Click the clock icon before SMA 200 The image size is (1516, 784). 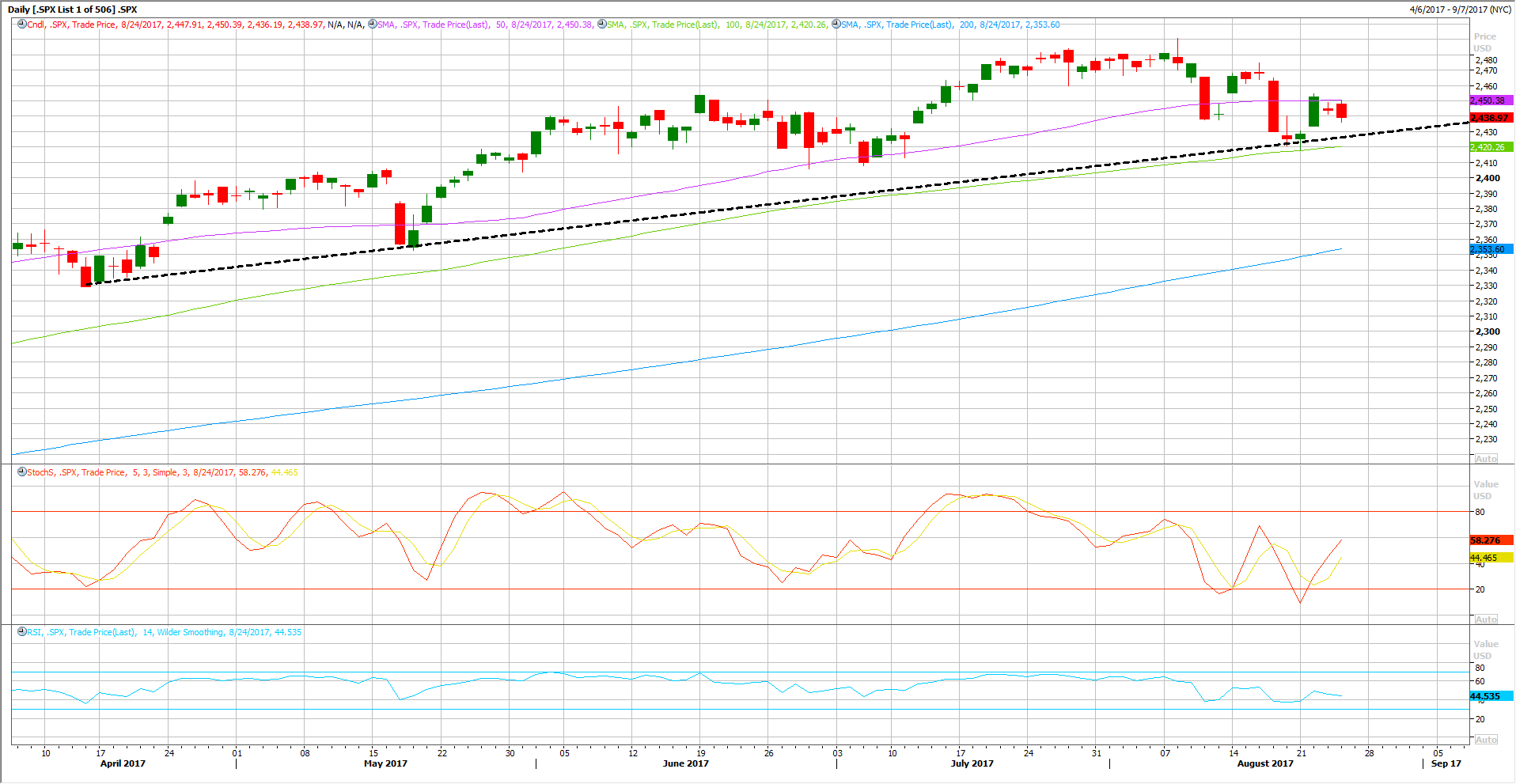click(836, 25)
